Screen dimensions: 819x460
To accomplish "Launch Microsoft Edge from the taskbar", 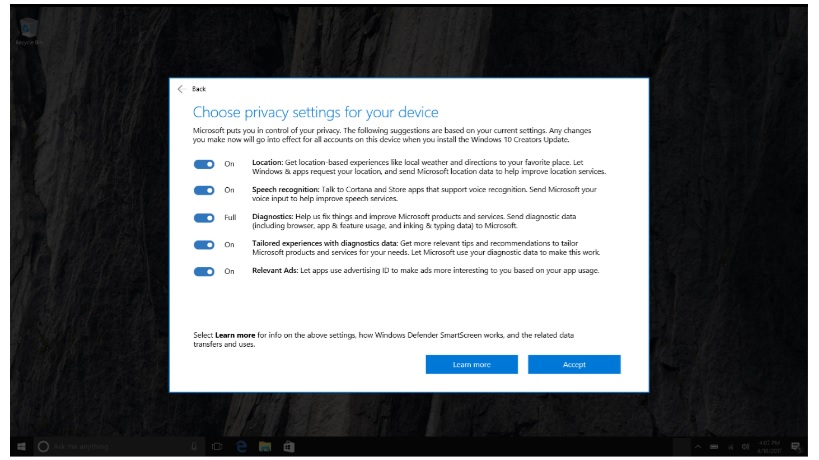I will (x=241, y=446).
